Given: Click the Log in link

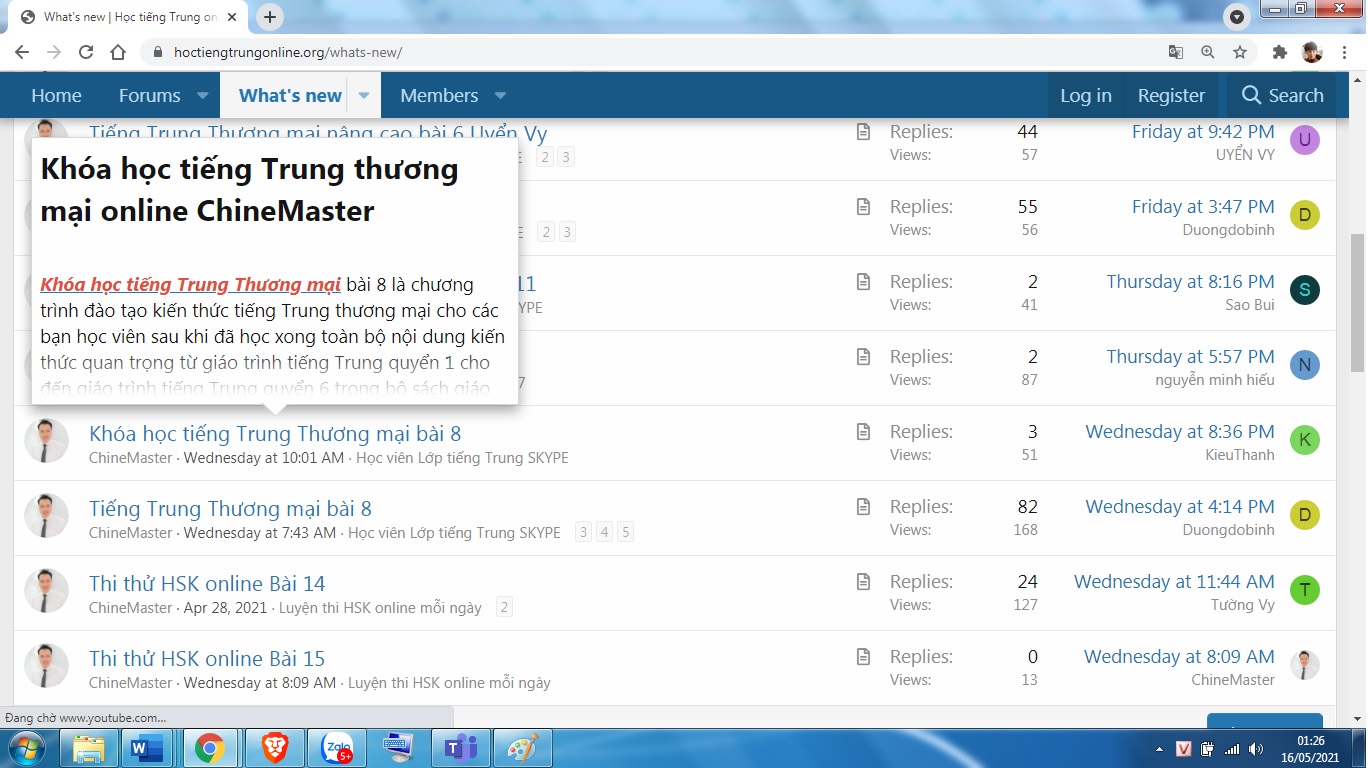Looking at the screenshot, I should pos(1085,96).
